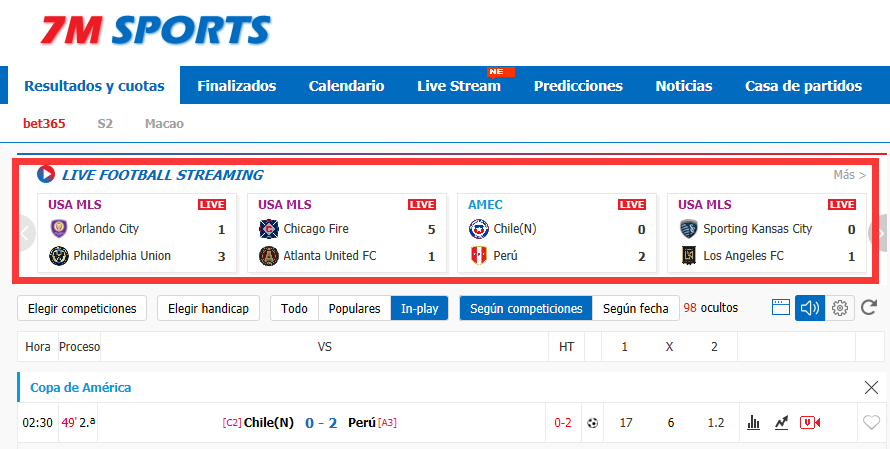The image size is (890, 449).
Task: Open the Copa de América competition link
Action: [81, 388]
